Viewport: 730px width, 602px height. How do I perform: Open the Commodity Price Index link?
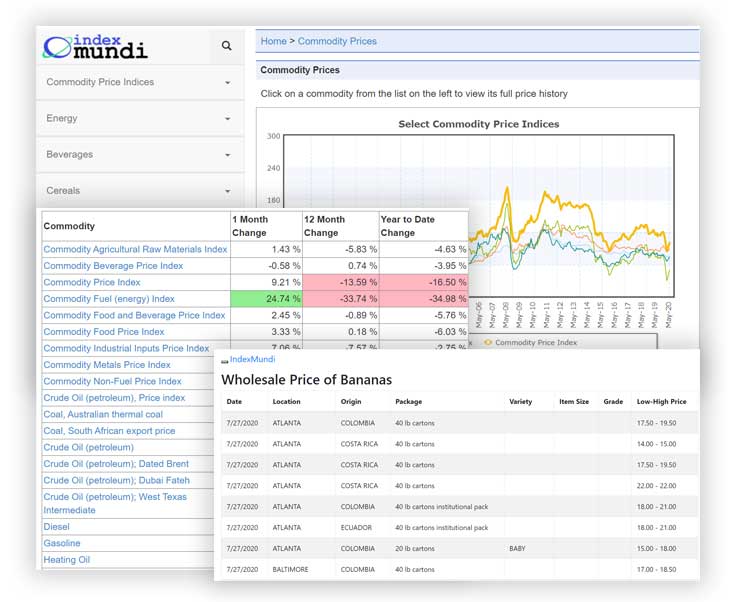click(x=92, y=282)
